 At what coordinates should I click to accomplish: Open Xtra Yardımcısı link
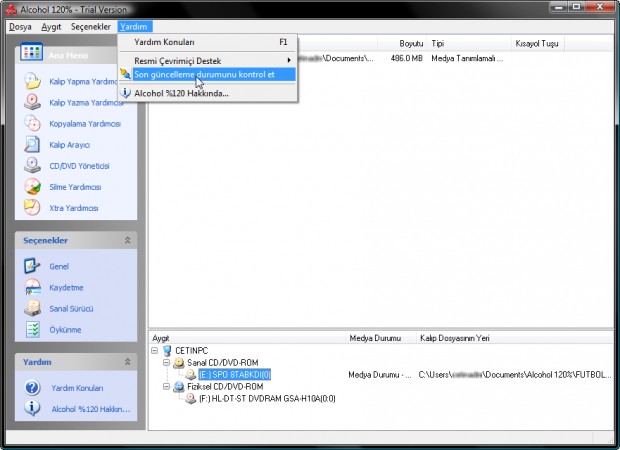(x=74, y=208)
